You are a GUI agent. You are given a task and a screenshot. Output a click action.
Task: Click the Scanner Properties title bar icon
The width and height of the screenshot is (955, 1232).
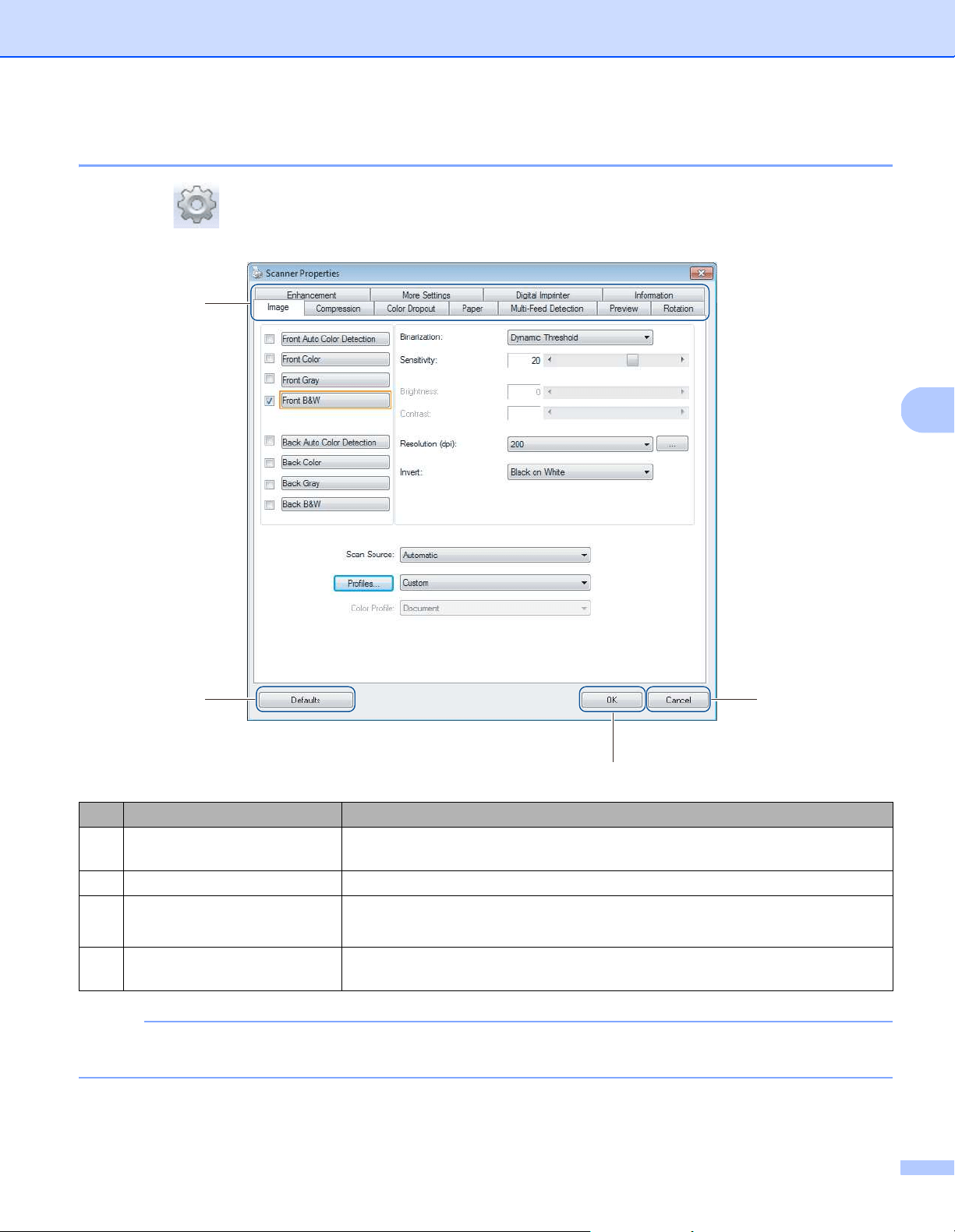pyautogui.click(x=257, y=274)
